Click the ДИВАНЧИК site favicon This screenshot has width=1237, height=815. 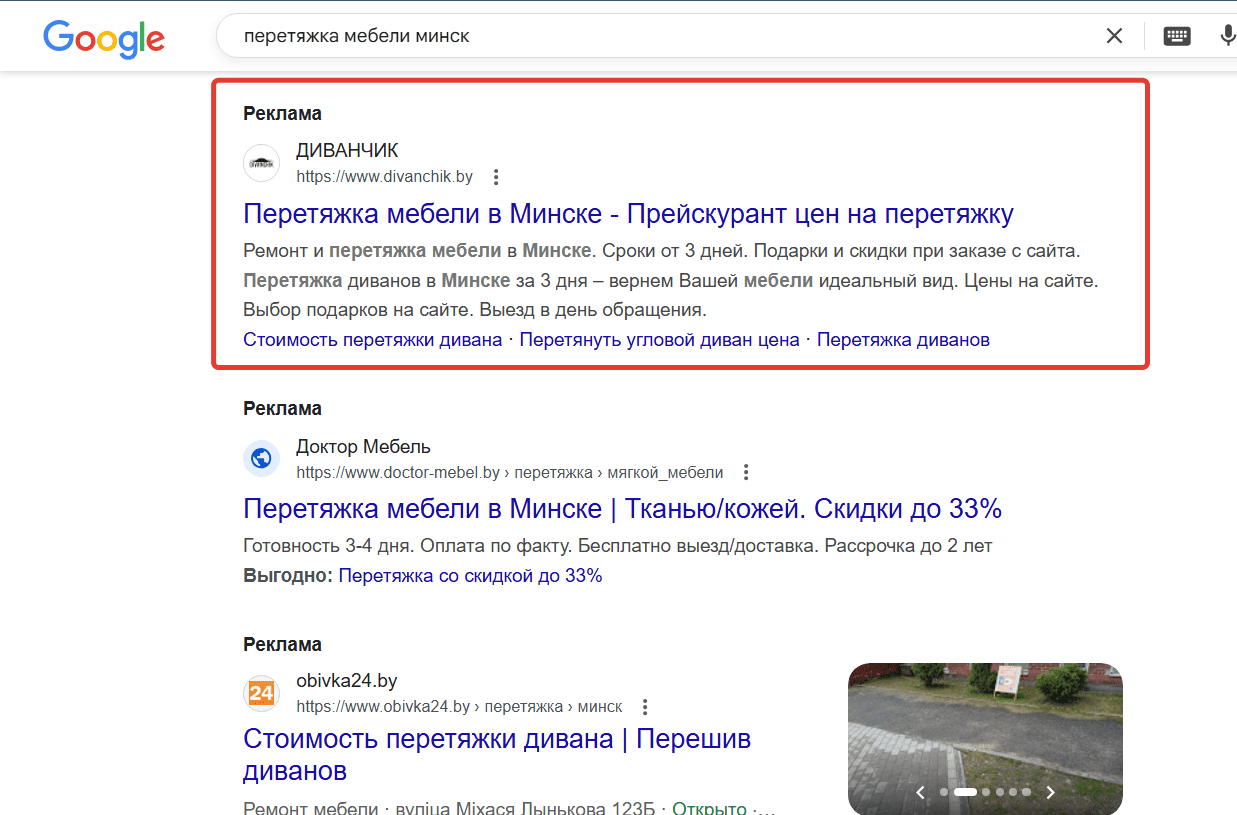(x=261, y=163)
